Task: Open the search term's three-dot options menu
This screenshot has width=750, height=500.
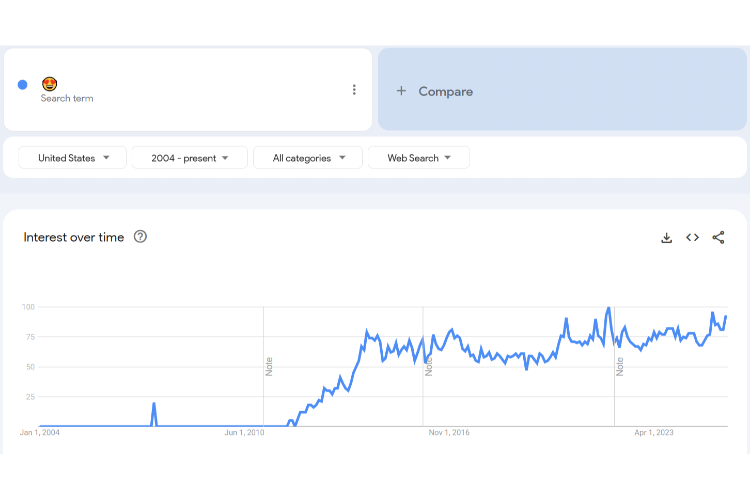Action: (354, 90)
